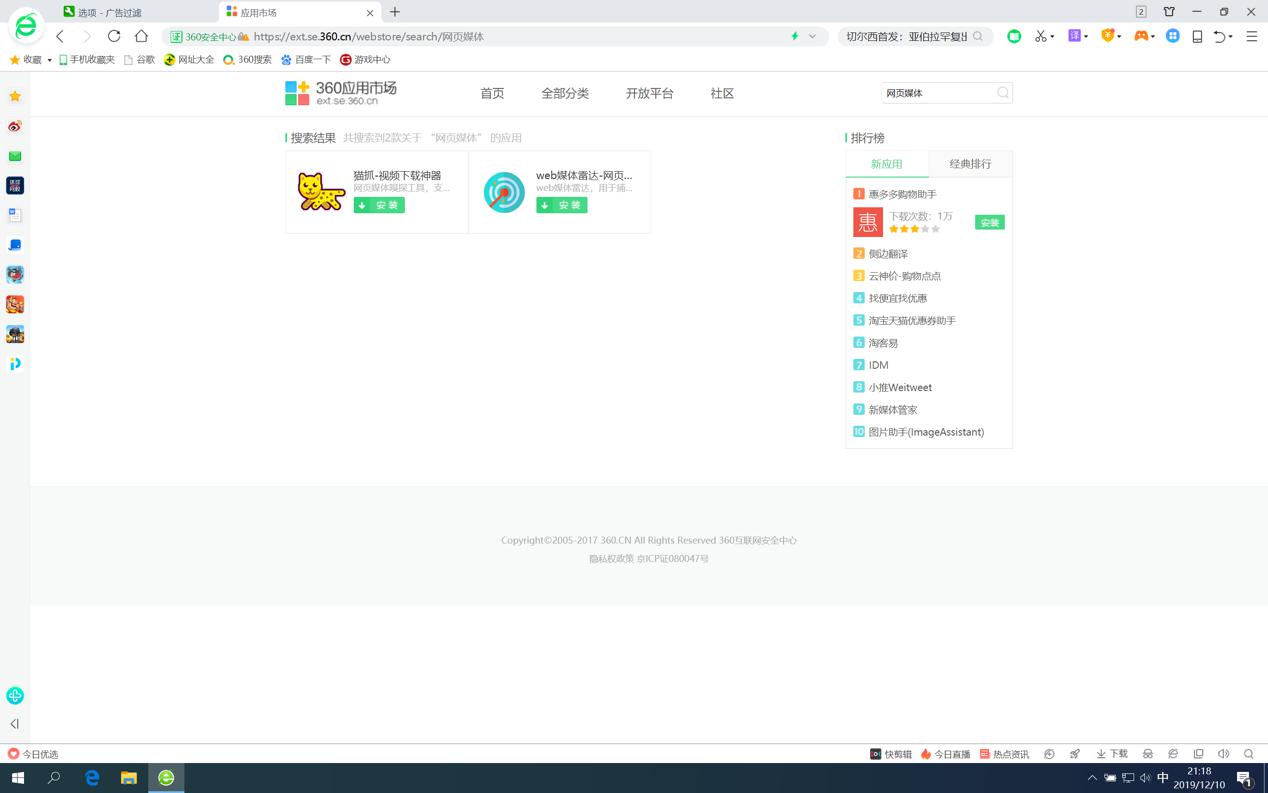Open the 手机收藏夹 bookmark
This screenshot has height=793, width=1268.
tap(86, 60)
